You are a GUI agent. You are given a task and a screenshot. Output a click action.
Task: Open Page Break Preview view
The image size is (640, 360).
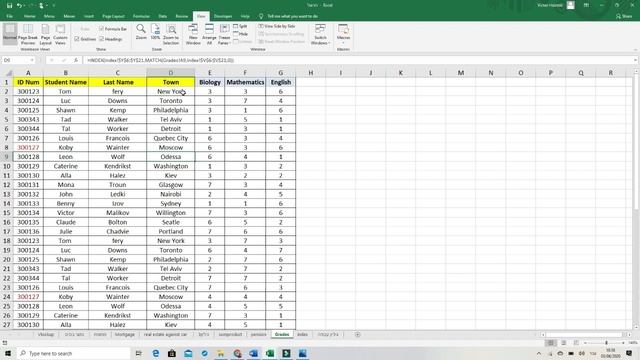(x=28, y=34)
